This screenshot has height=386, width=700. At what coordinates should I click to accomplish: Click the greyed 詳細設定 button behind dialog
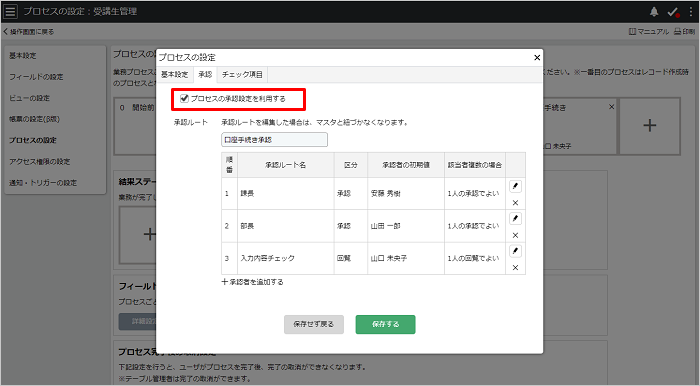coord(138,321)
